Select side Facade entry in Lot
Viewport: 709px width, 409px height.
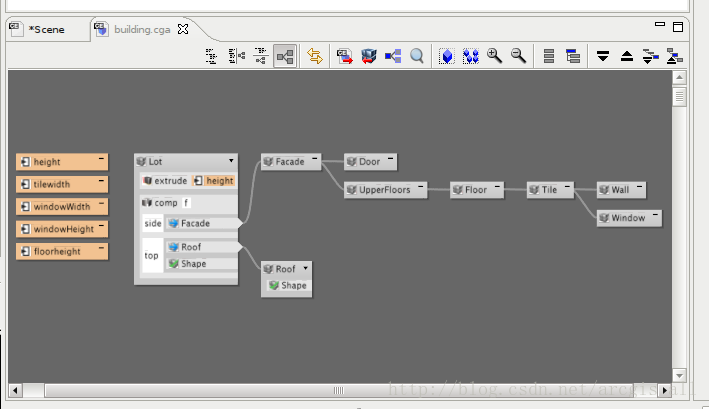[202, 223]
